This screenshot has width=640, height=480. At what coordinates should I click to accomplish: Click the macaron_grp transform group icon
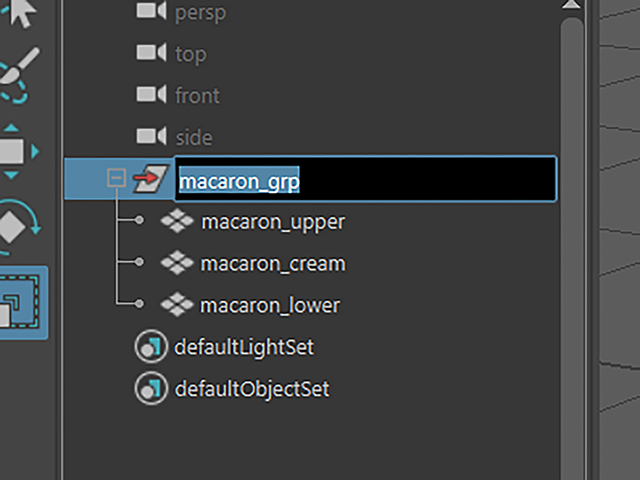[x=151, y=178]
